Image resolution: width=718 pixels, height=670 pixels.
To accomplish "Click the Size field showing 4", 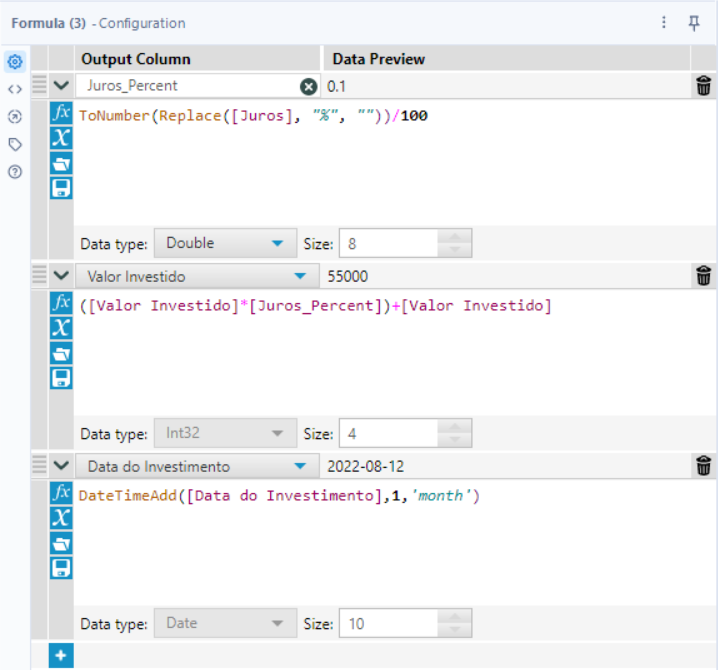I will (x=388, y=433).
